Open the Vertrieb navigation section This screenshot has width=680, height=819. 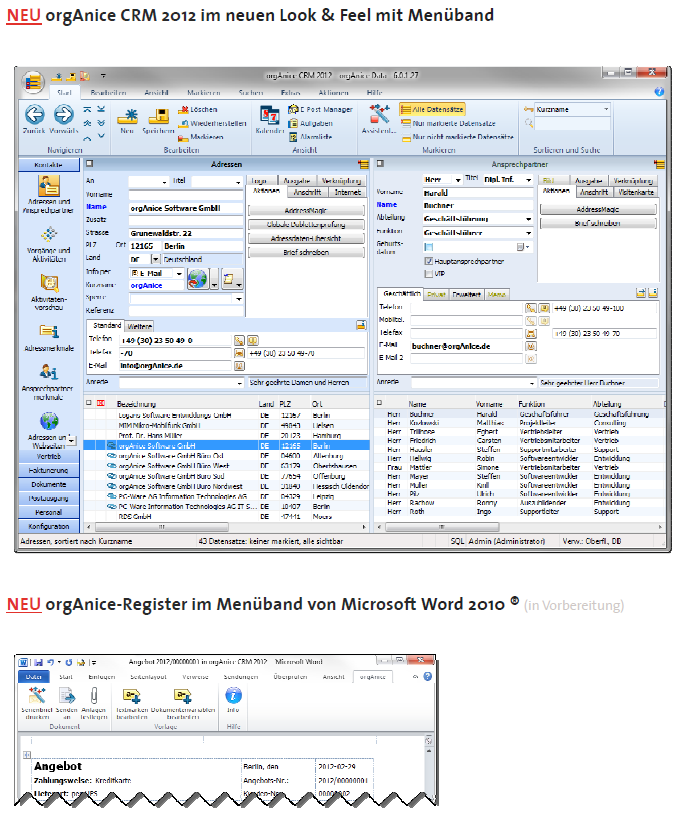(49, 456)
